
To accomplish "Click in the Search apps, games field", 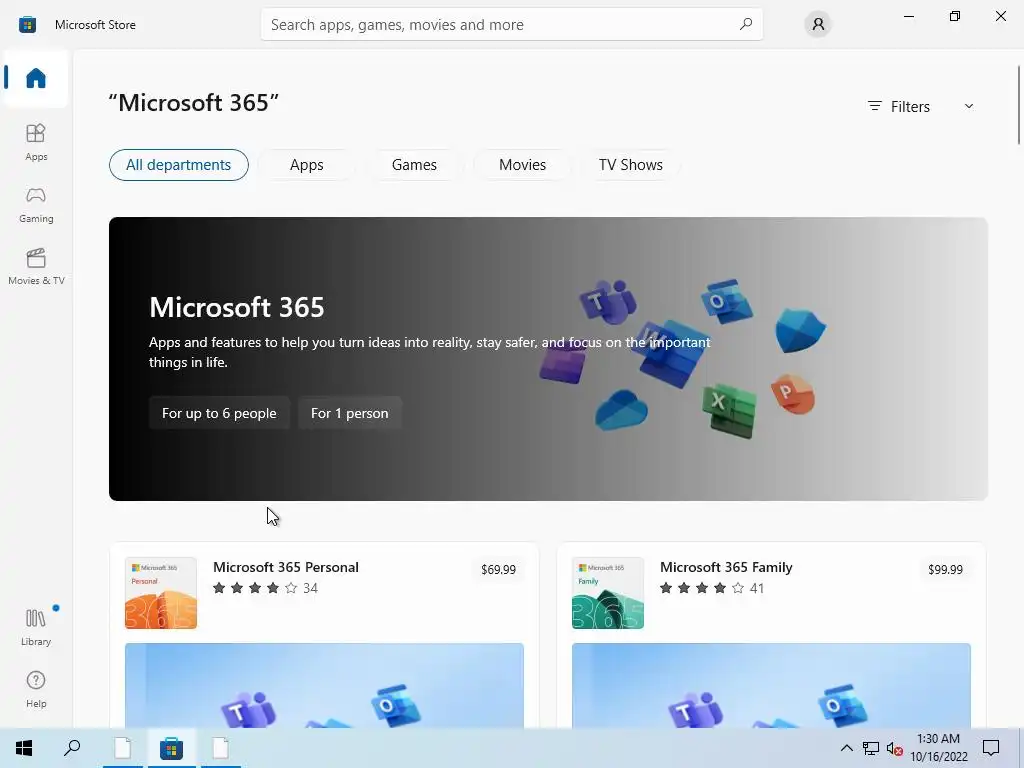I will [x=511, y=24].
